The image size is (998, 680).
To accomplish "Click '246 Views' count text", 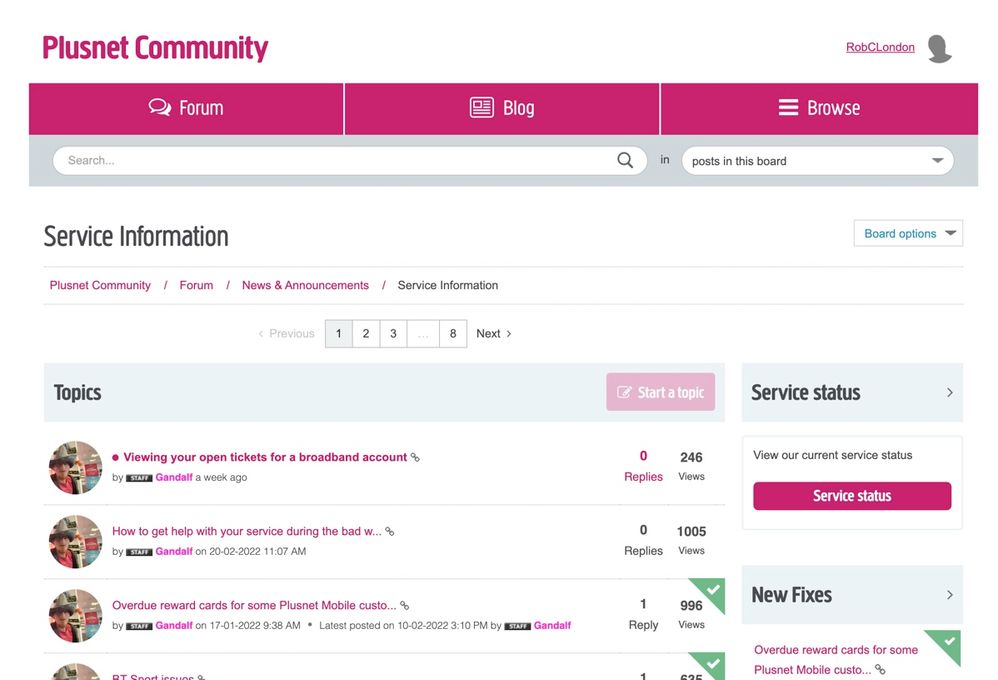I will [x=691, y=466].
